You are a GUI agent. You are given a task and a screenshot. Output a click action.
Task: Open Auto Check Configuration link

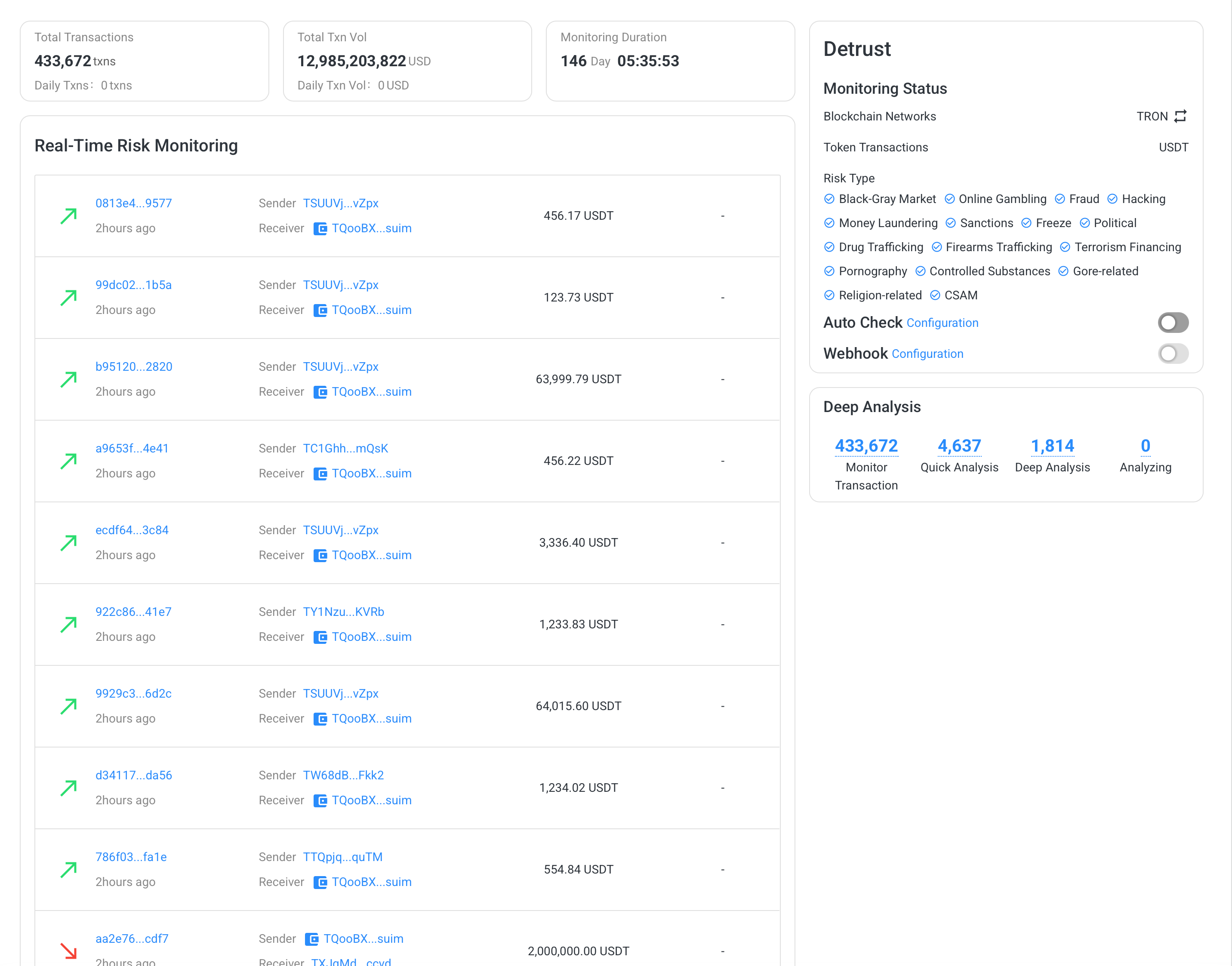click(x=942, y=323)
